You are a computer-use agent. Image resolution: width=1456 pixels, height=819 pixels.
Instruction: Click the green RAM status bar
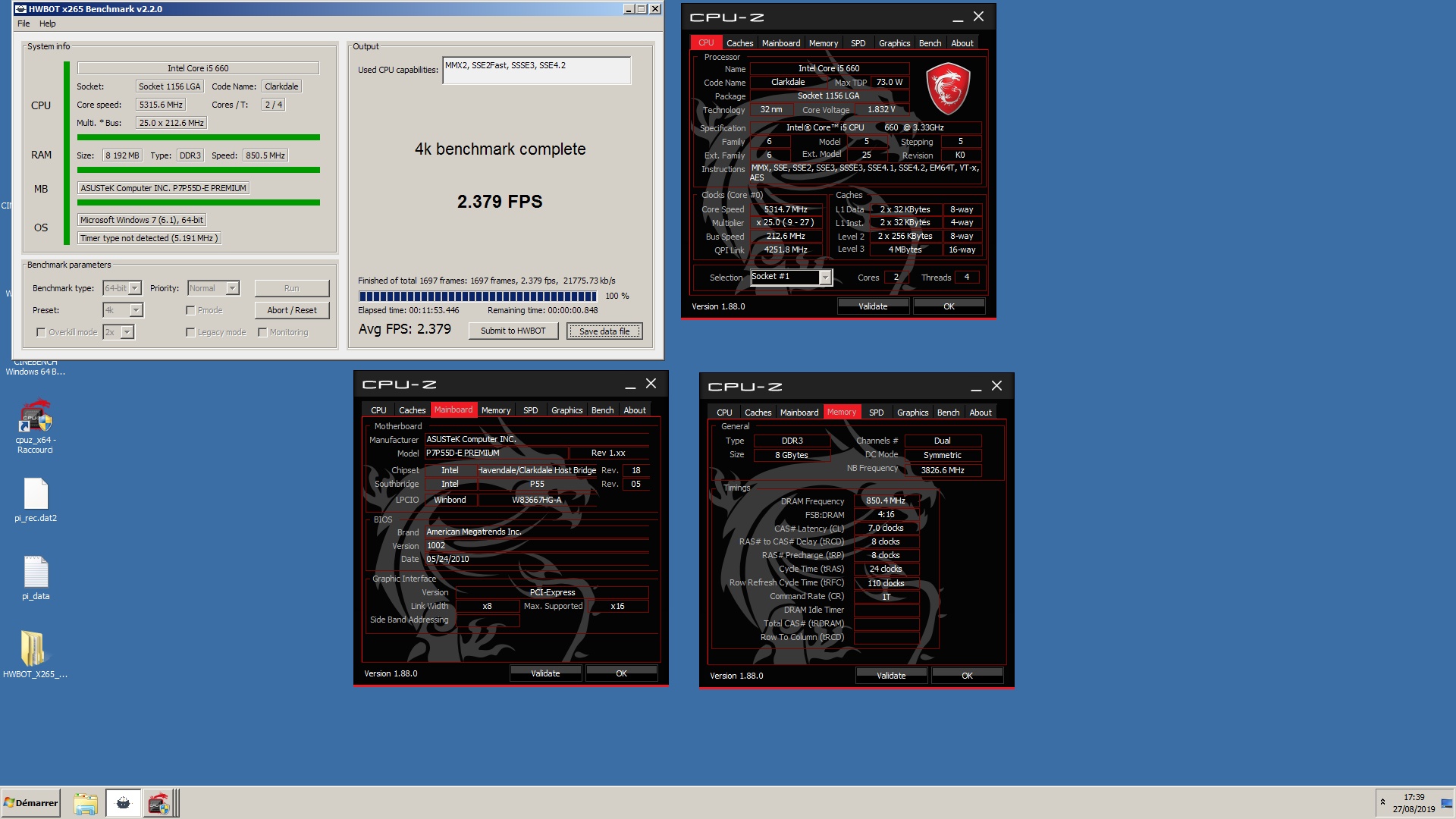[x=199, y=170]
